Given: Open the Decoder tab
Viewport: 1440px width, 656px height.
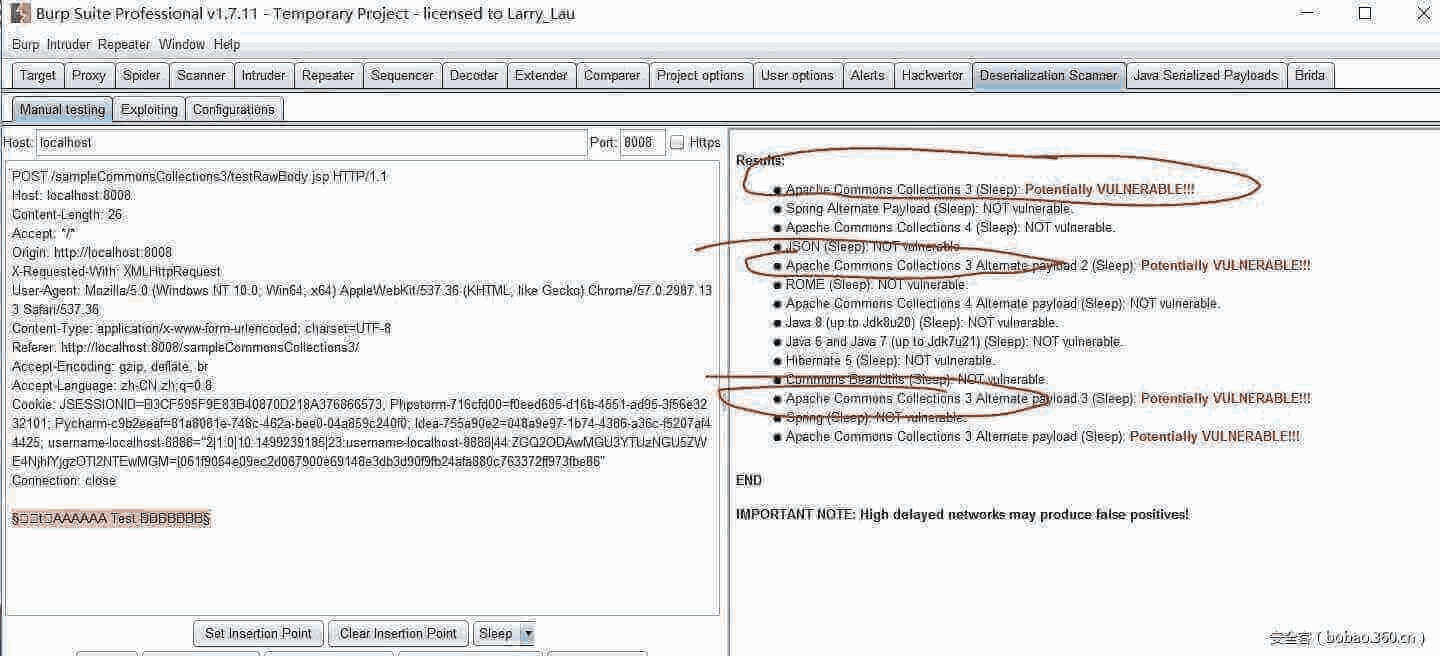Looking at the screenshot, I should pos(474,75).
